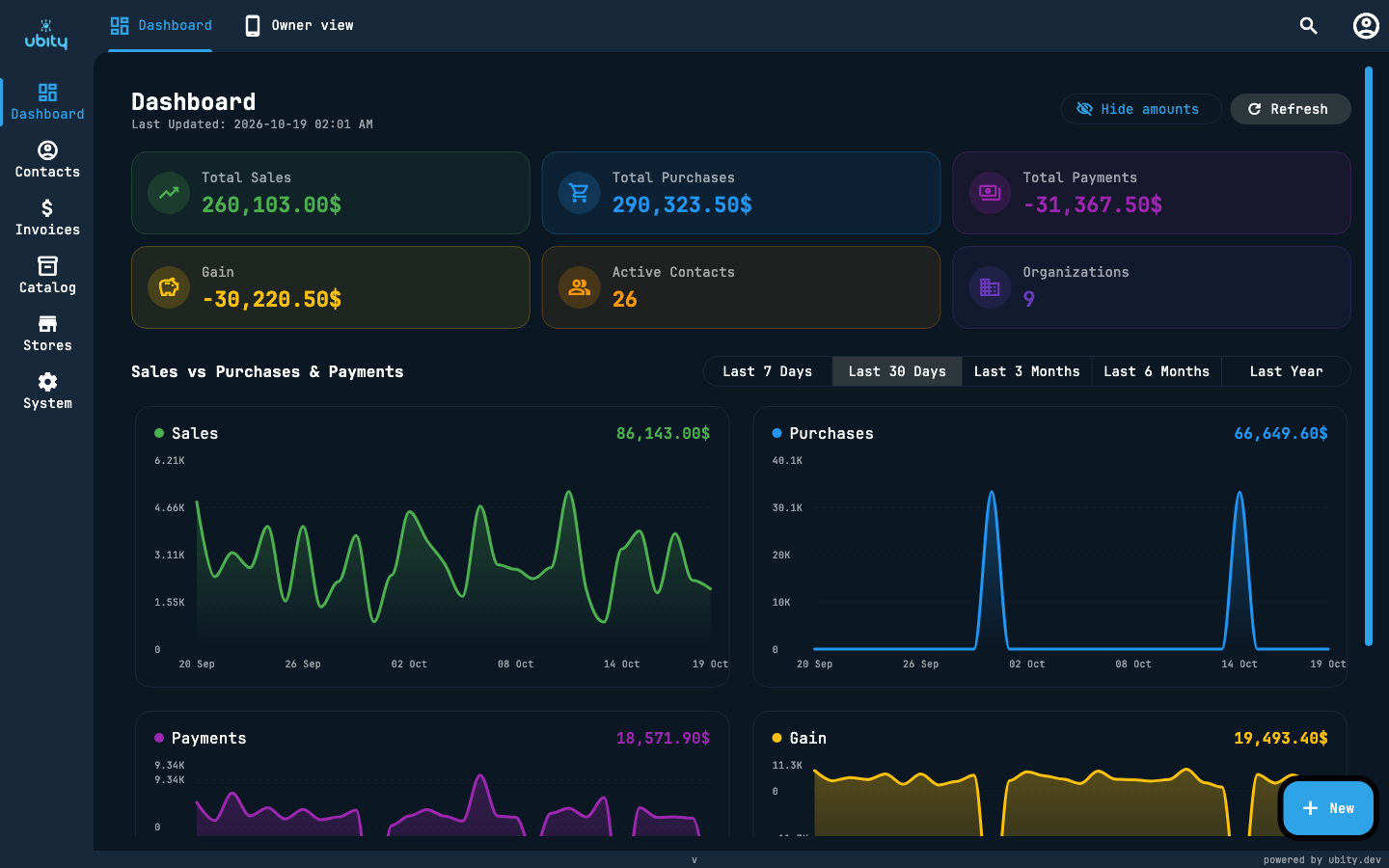Open the Catalog section
Image resolution: width=1389 pixels, height=868 pixels.
tap(47, 276)
